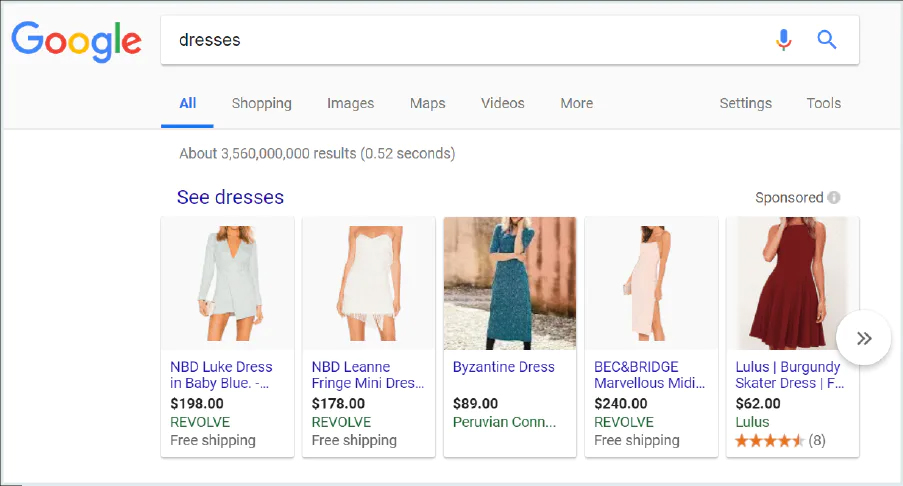Open the Videos tab
This screenshot has width=903, height=486.
click(503, 103)
